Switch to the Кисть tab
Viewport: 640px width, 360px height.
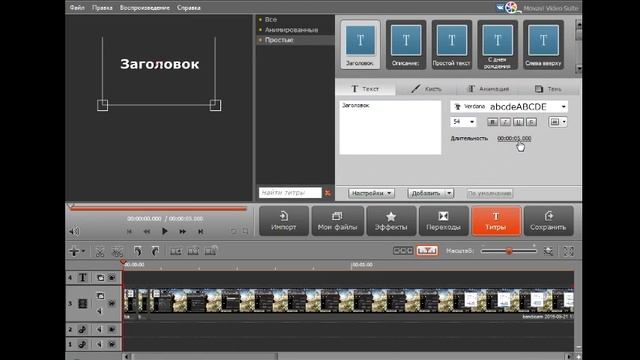[426, 89]
